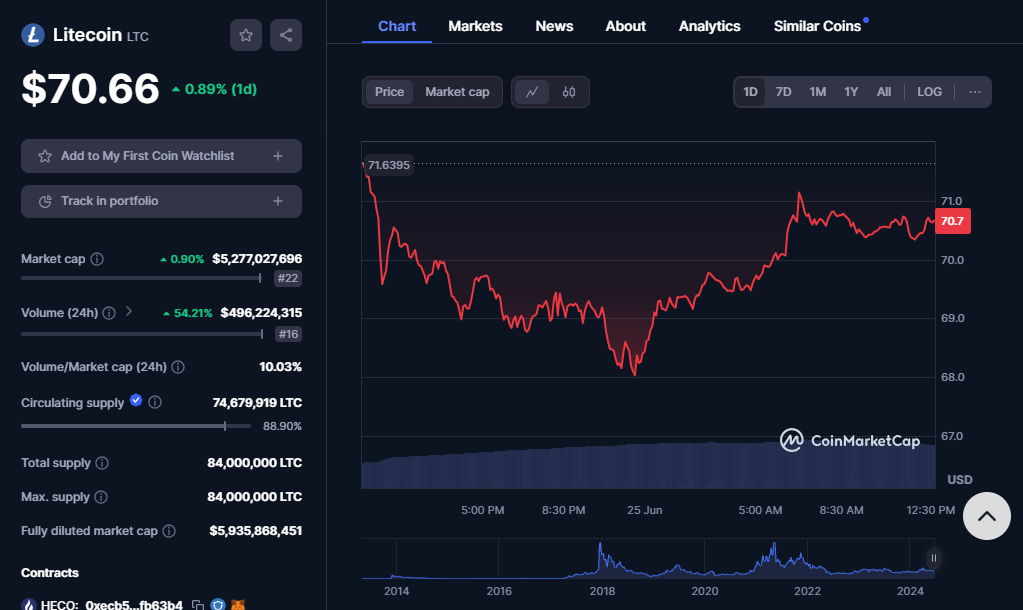The height and width of the screenshot is (610, 1023).
Task: Set chart range to 7D
Action: [784, 92]
